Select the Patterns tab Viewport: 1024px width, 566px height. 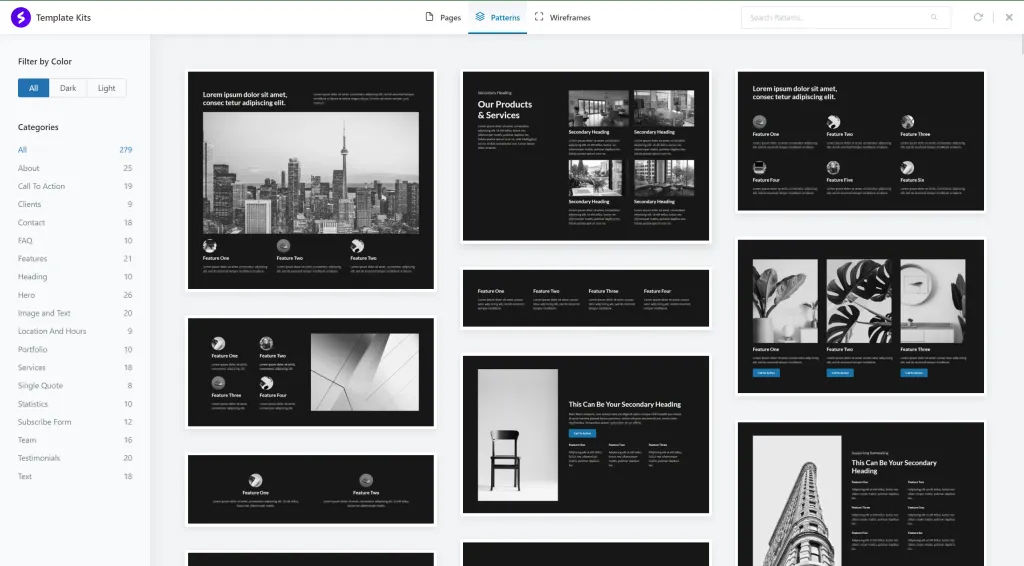tap(497, 17)
